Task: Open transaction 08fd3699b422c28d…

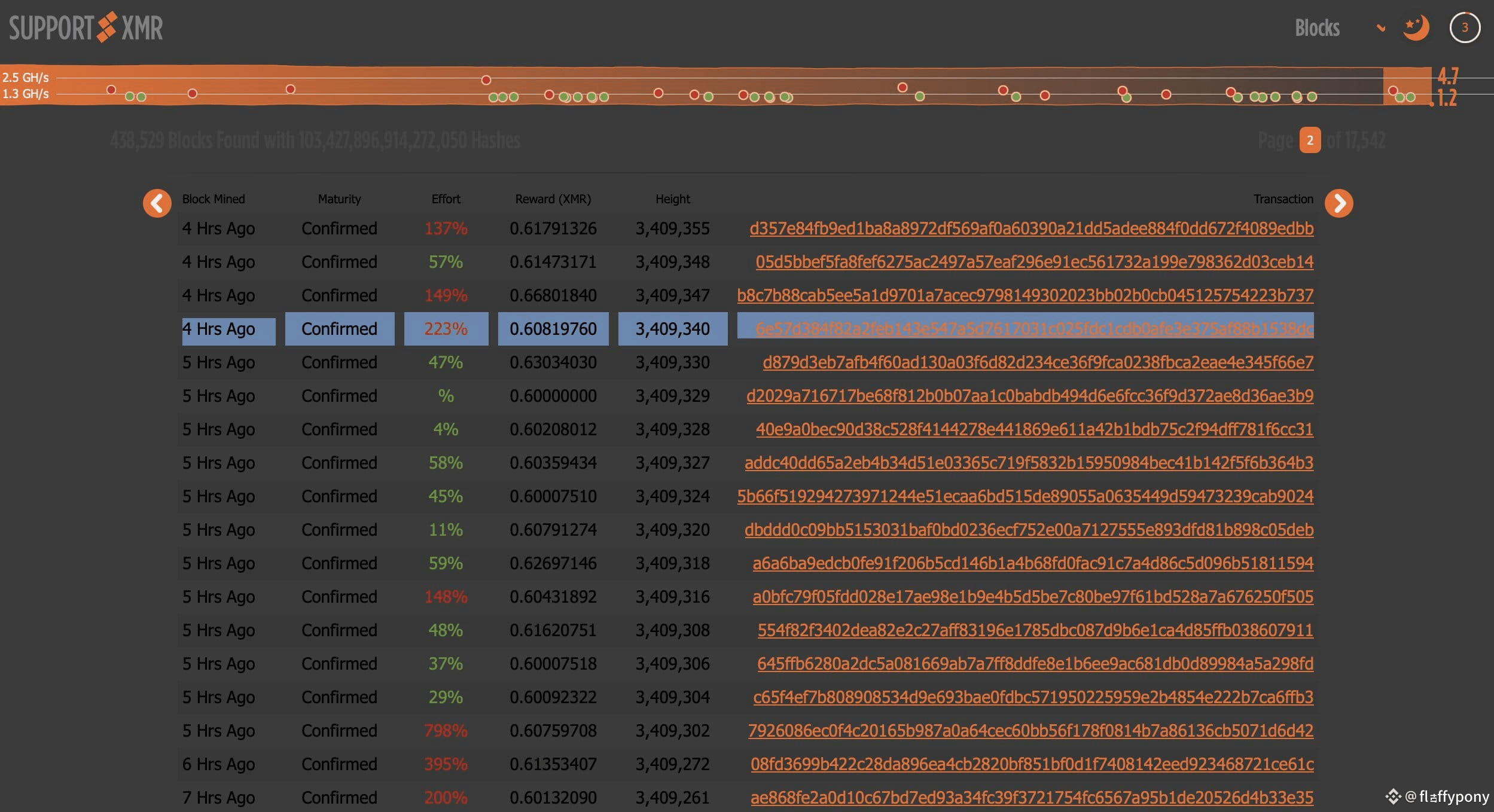Action: (x=1032, y=764)
